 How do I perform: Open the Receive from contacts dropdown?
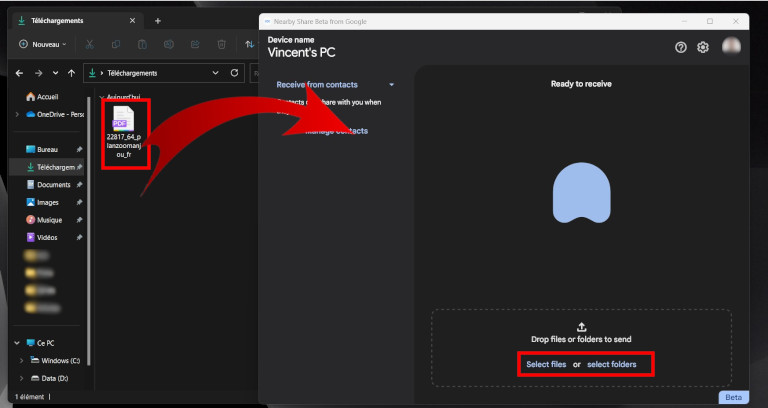point(391,85)
